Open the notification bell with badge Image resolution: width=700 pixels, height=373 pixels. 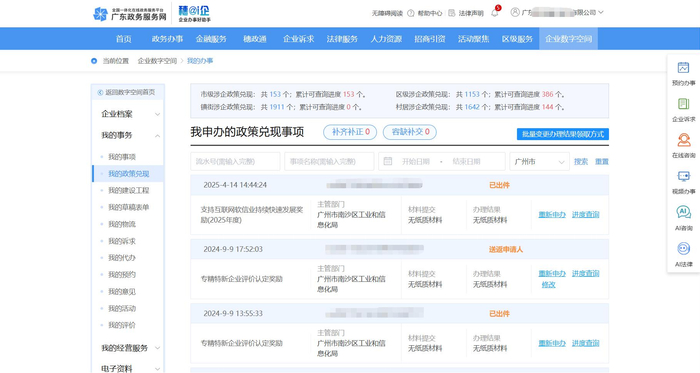tap(495, 12)
